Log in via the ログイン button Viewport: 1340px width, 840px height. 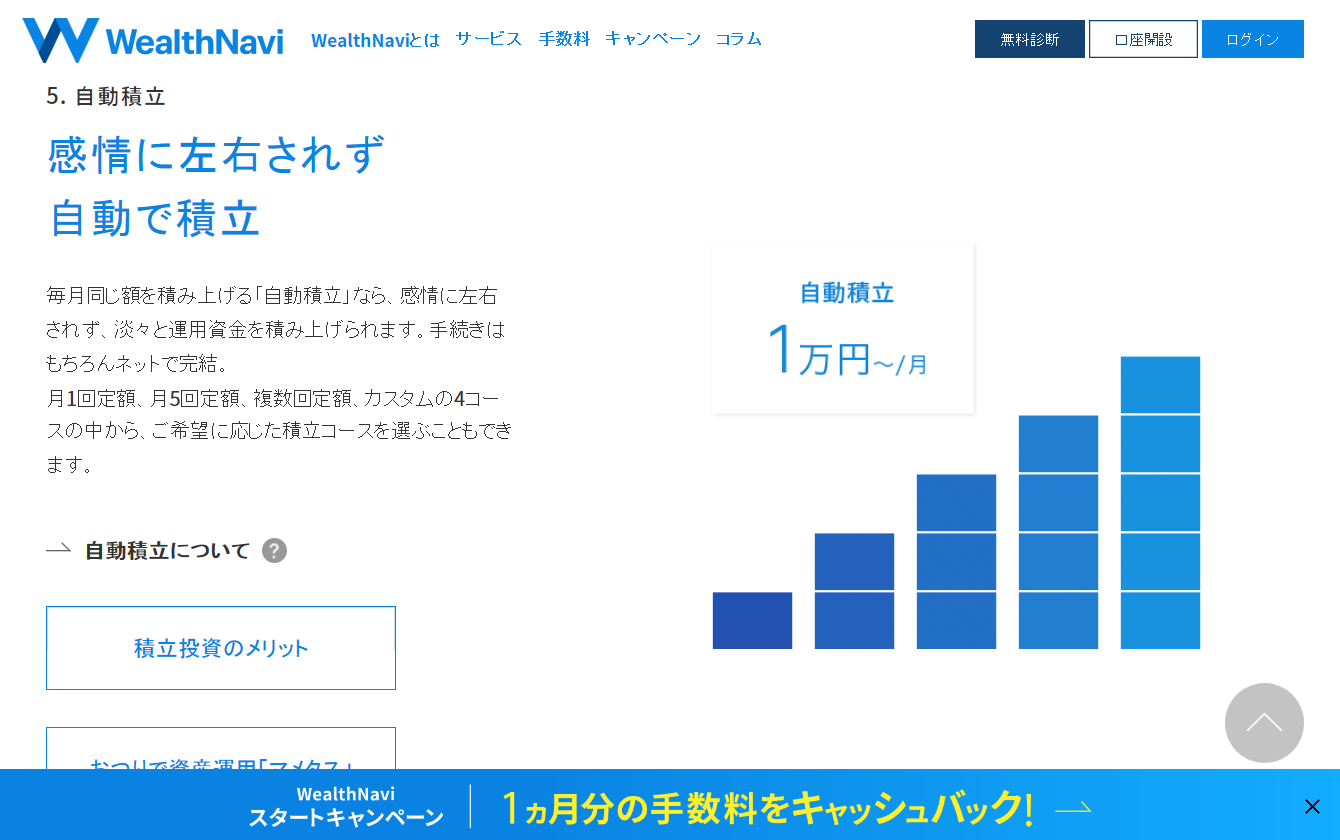(x=1252, y=38)
